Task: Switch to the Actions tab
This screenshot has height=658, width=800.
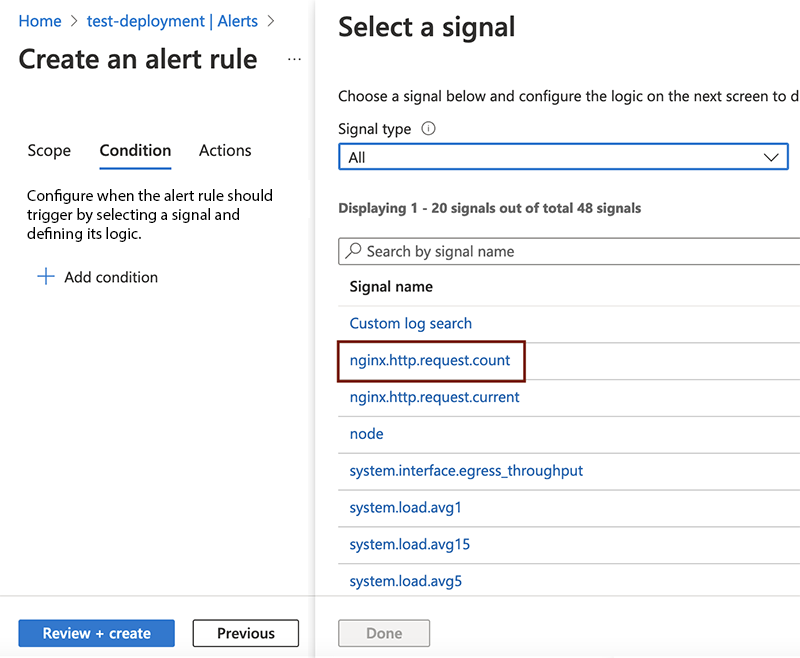Action: 224,151
